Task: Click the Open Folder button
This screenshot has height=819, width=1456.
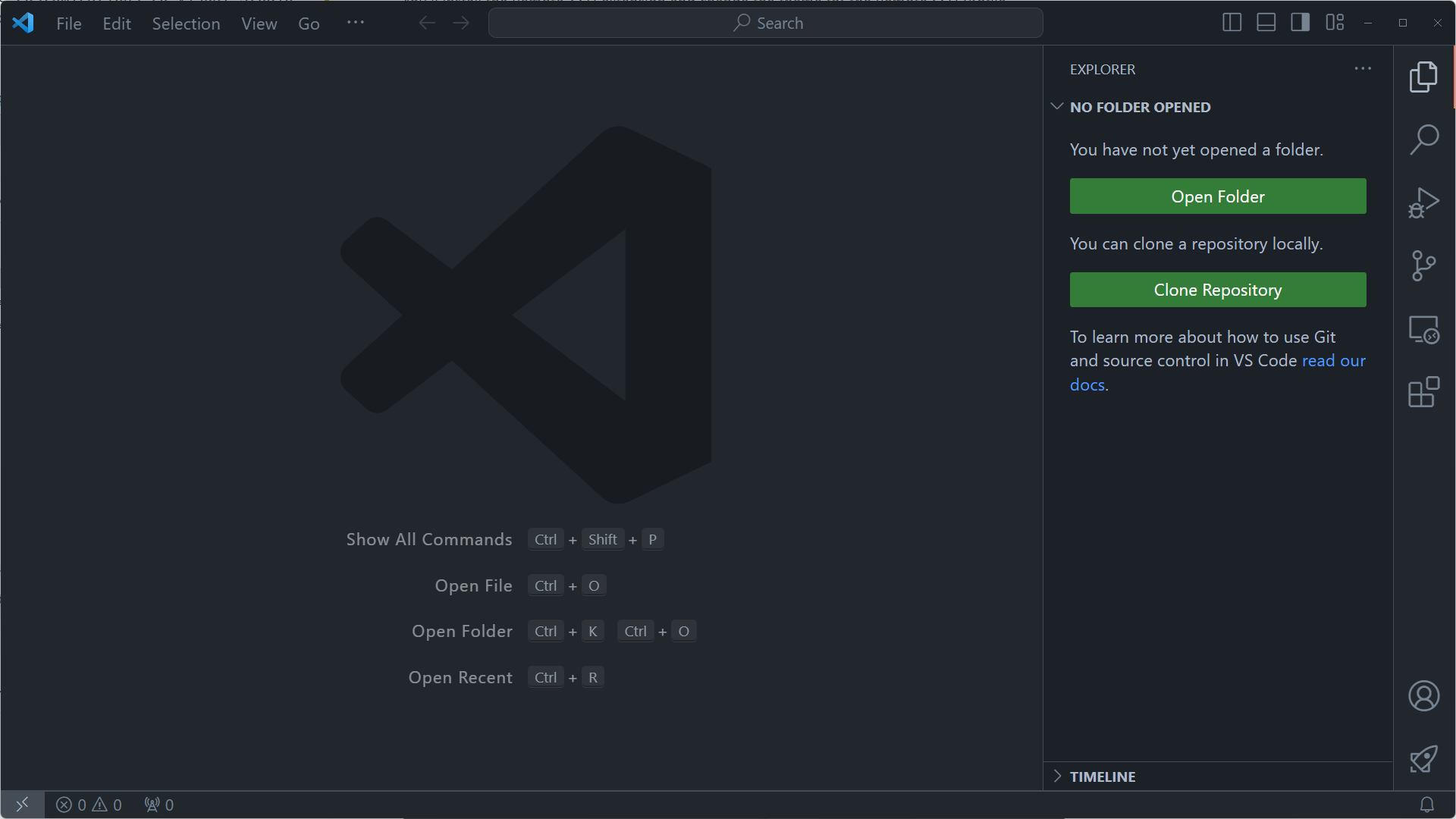Action: [x=1217, y=196]
